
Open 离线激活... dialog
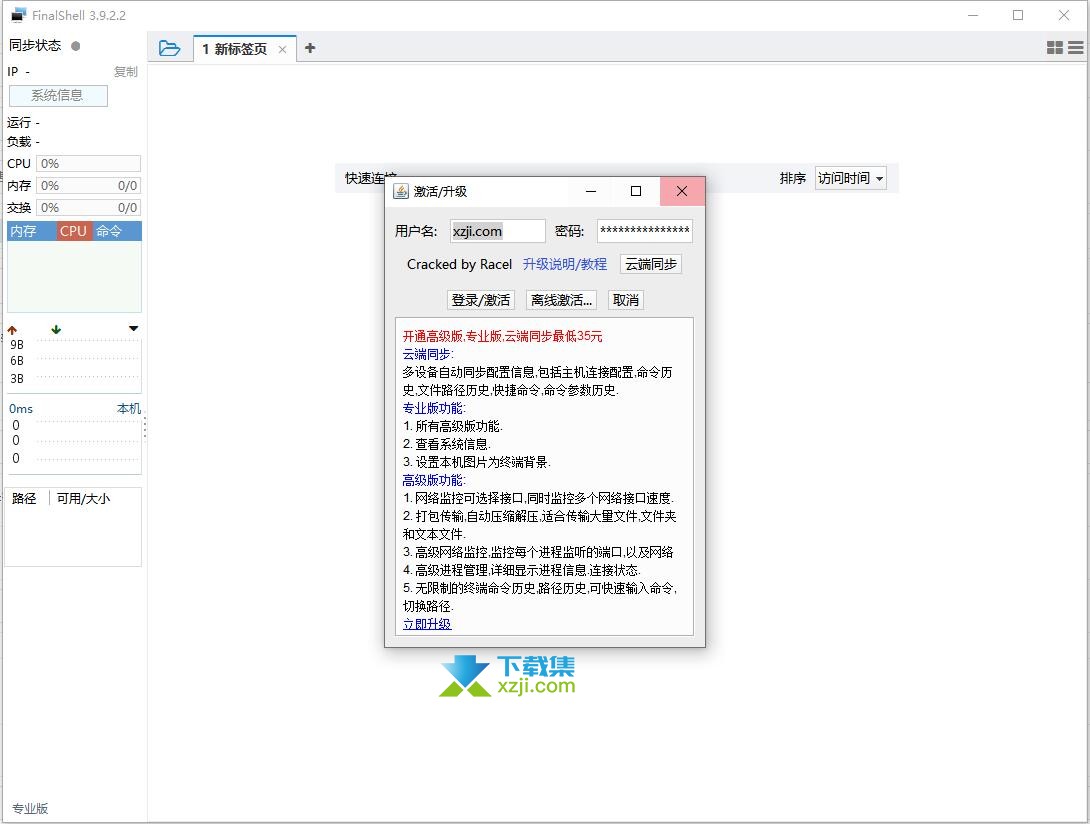pos(561,300)
